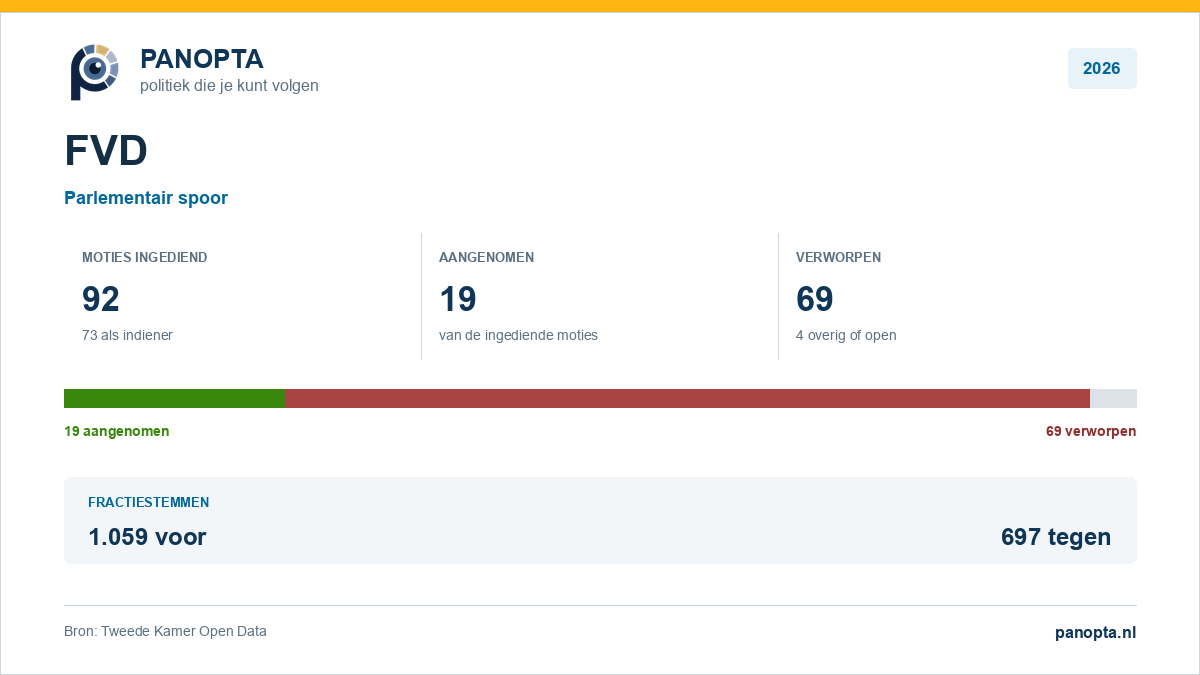The width and height of the screenshot is (1200, 675).
Task: Click the tagline politiek die je kunt volgen
Action: tap(229, 86)
